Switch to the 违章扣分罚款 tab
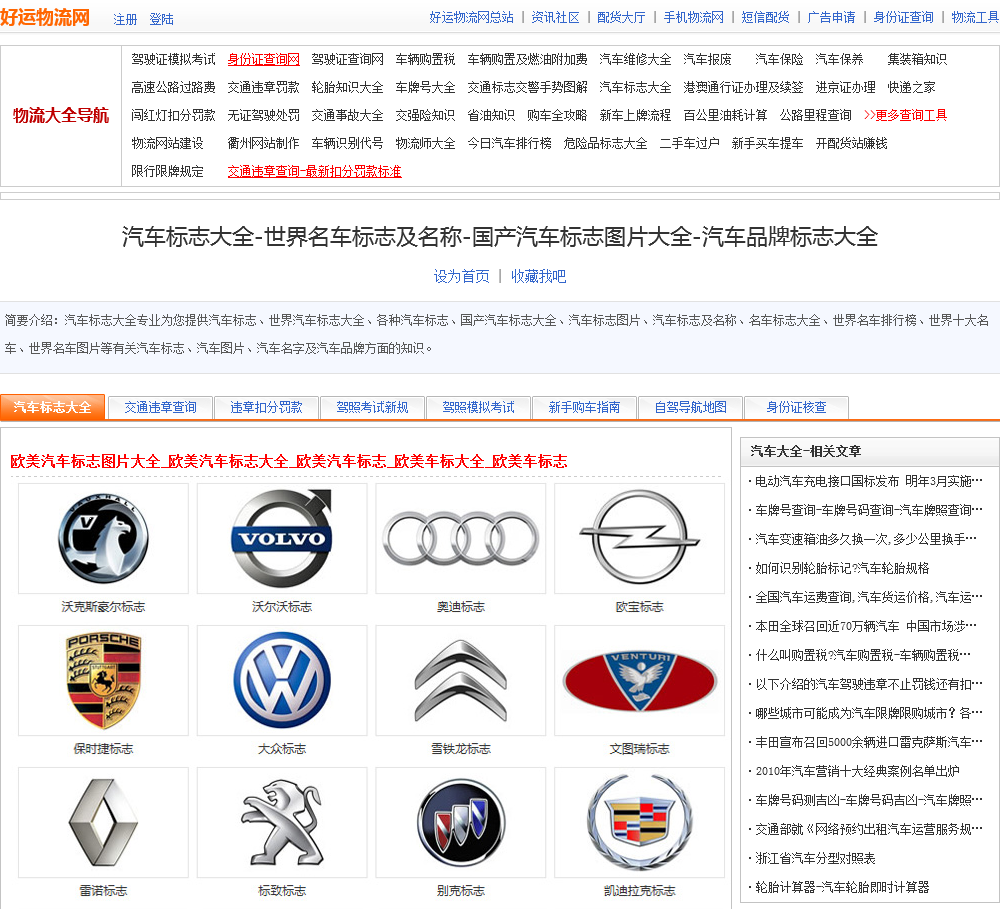The width and height of the screenshot is (1000, 909). (x=266, y=408)
